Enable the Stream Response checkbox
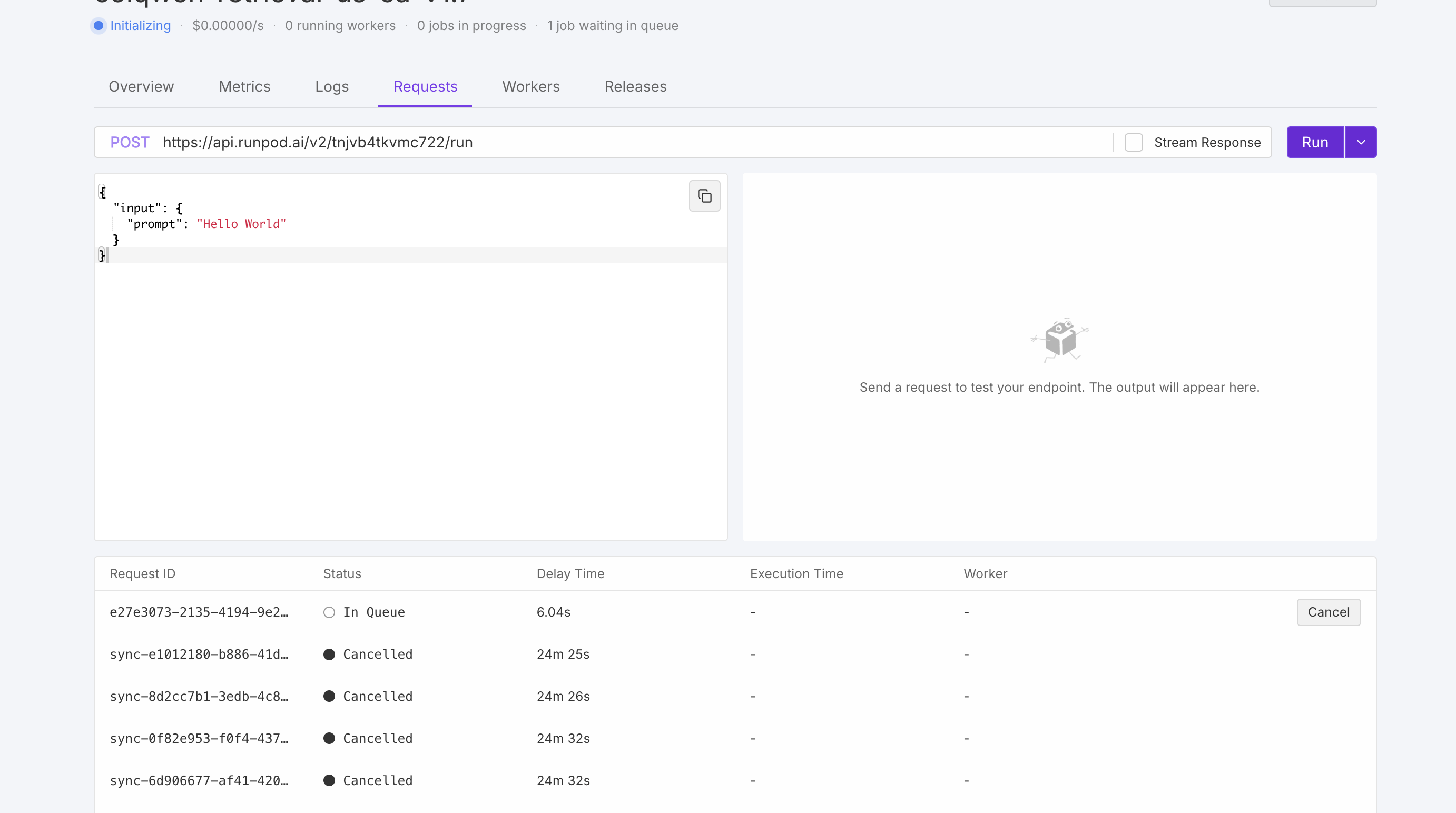Viewport: 1456px width, 813px height. (1133, 142)
